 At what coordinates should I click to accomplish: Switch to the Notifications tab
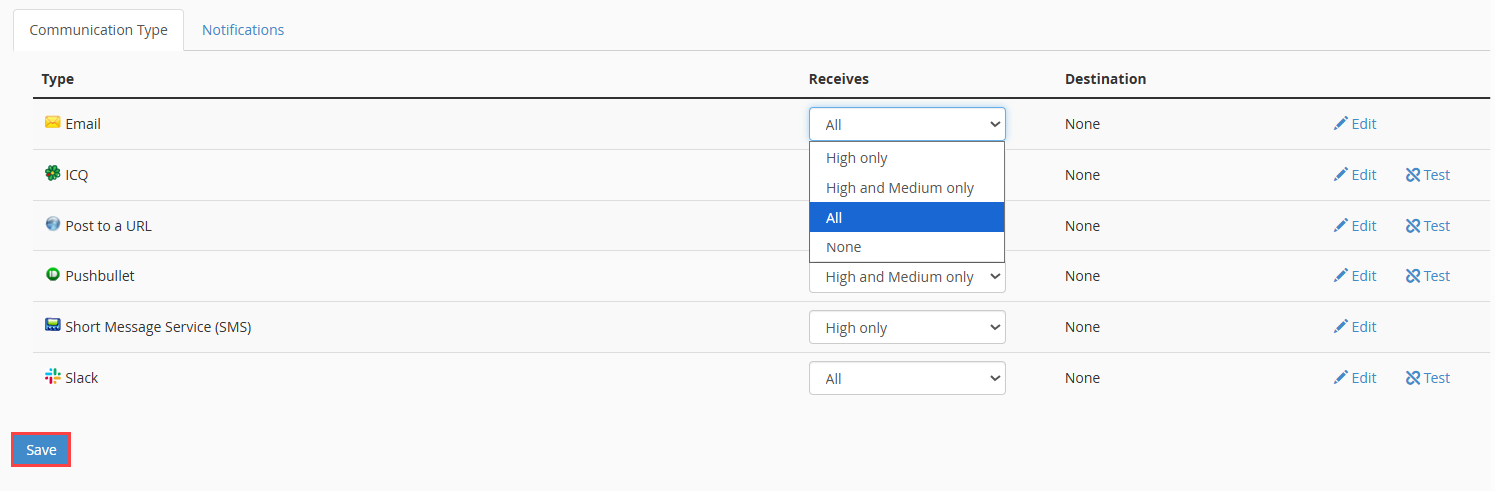coord(243,30)
